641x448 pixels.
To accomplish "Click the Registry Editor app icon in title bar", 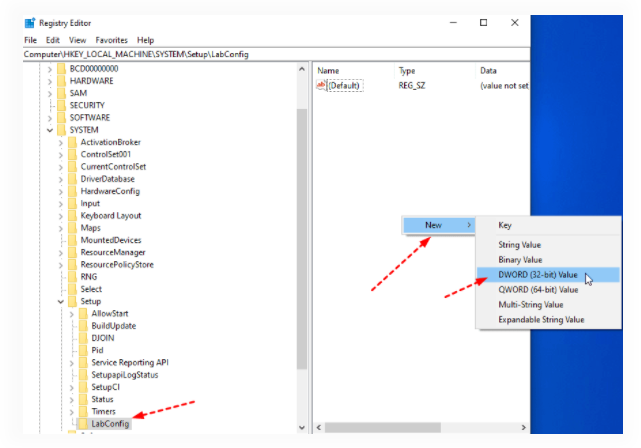I will coord(30,23).
